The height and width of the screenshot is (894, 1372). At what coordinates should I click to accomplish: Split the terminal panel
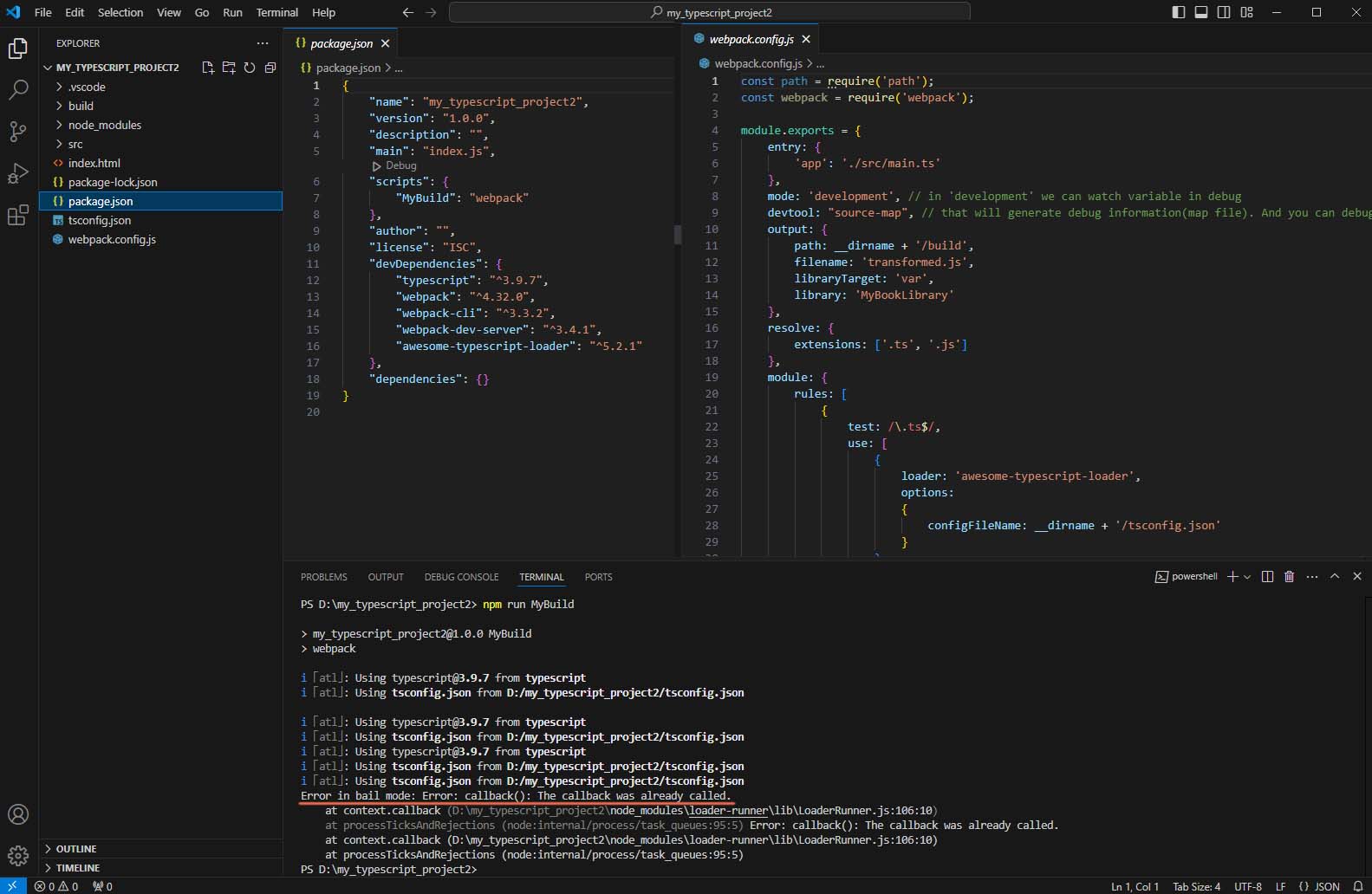[x=1267, y=577]
